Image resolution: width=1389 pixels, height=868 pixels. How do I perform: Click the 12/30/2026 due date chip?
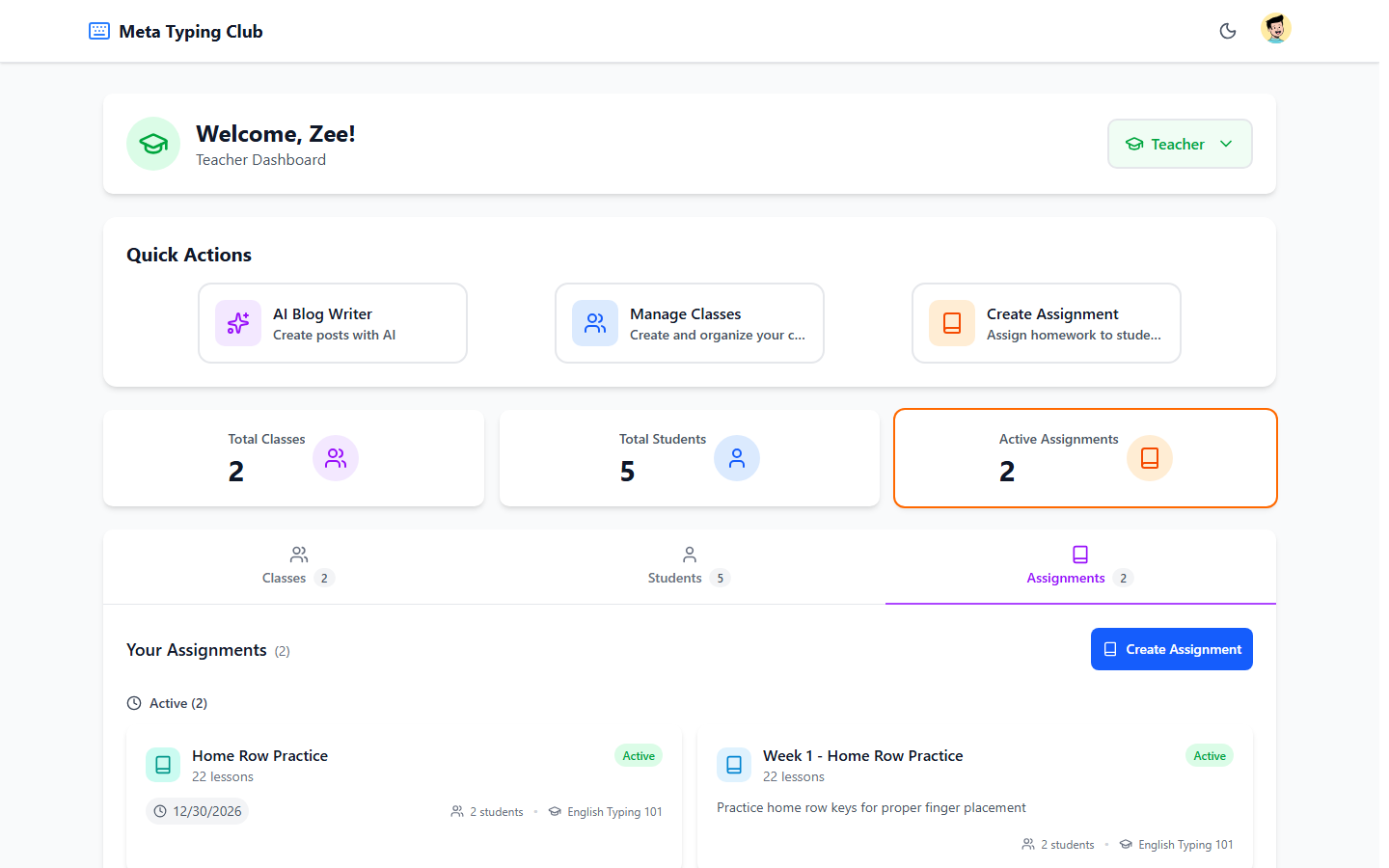point(198,811)
